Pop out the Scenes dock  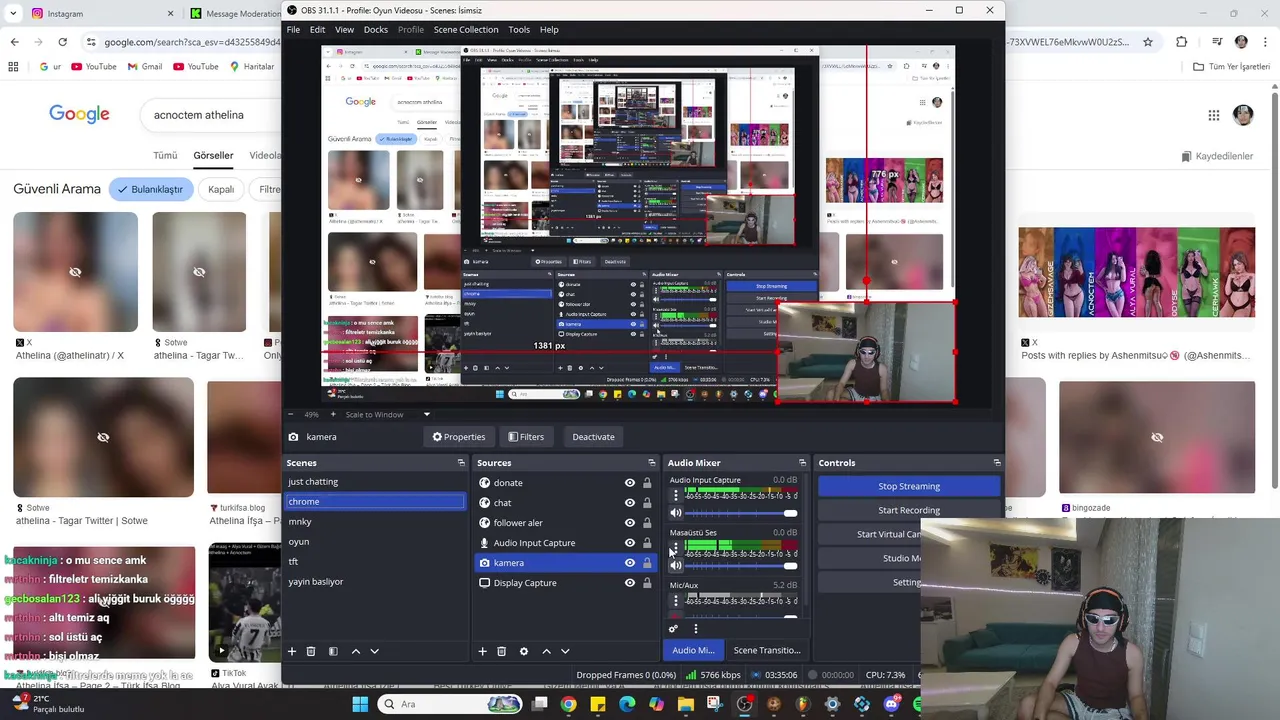[x=461, y=463]
